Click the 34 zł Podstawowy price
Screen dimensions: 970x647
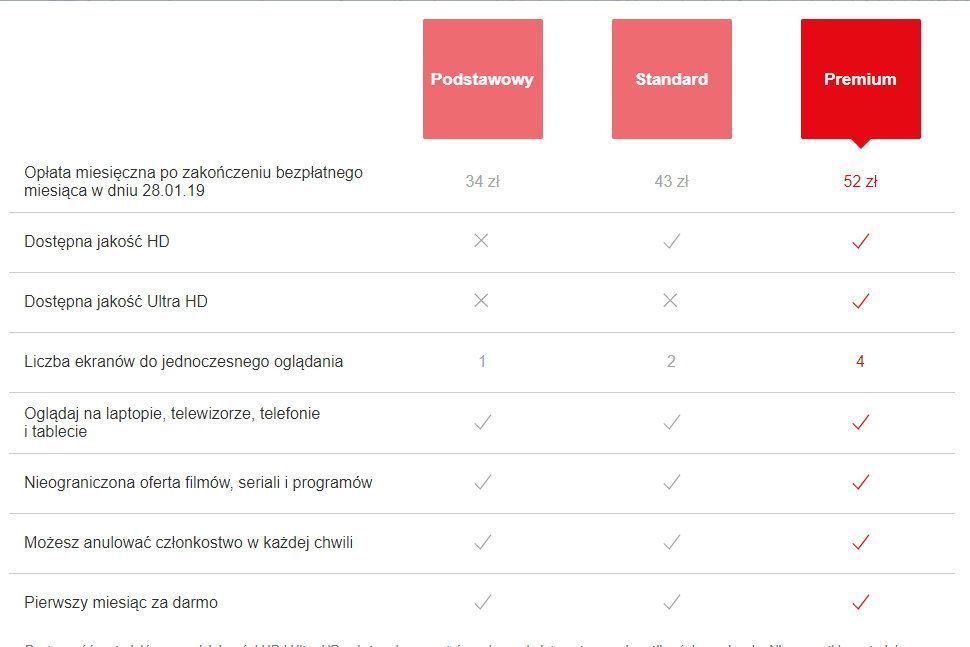click(481, 181)
